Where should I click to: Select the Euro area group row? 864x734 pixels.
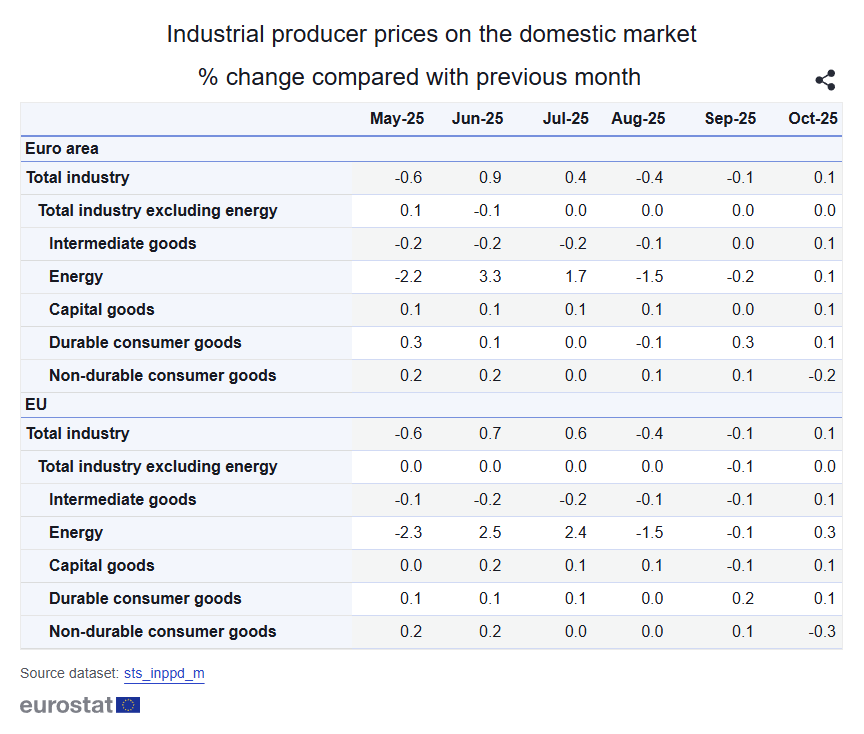click(x=62, y=149)
